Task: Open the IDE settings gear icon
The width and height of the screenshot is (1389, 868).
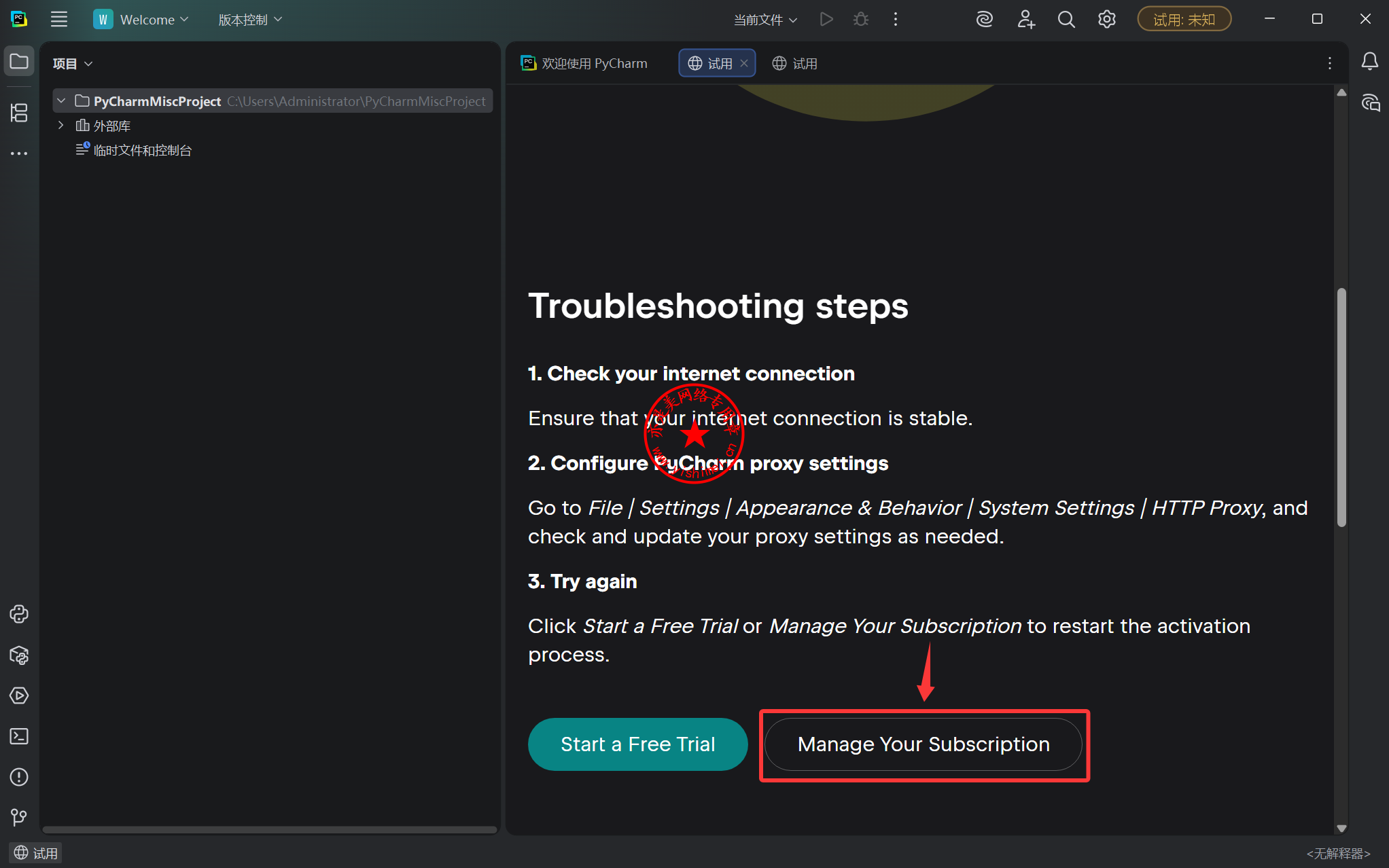Action: pos(1107,20)
